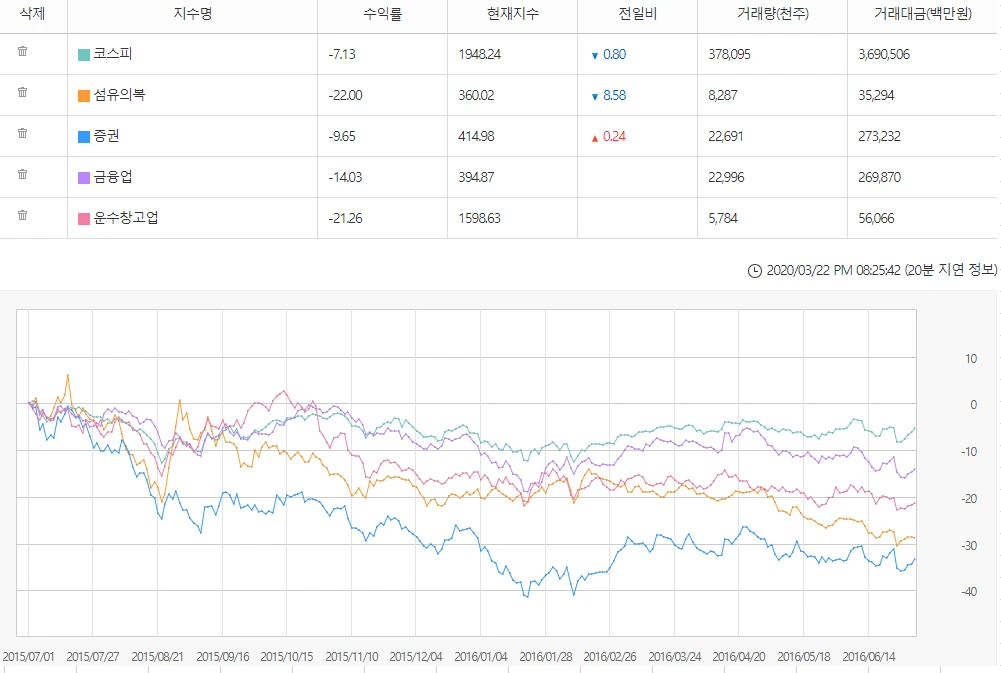Image resolution: width=1001 pixels, height=673 pixels.
Task: Open the 운수창고업 index name
Action: tap(126, 217)
